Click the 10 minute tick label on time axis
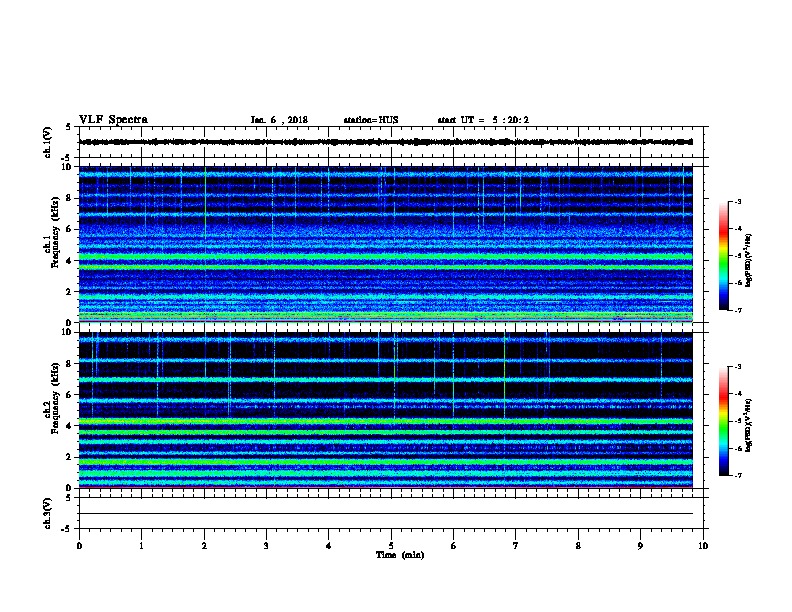The image size is (792, 612). 703,546
